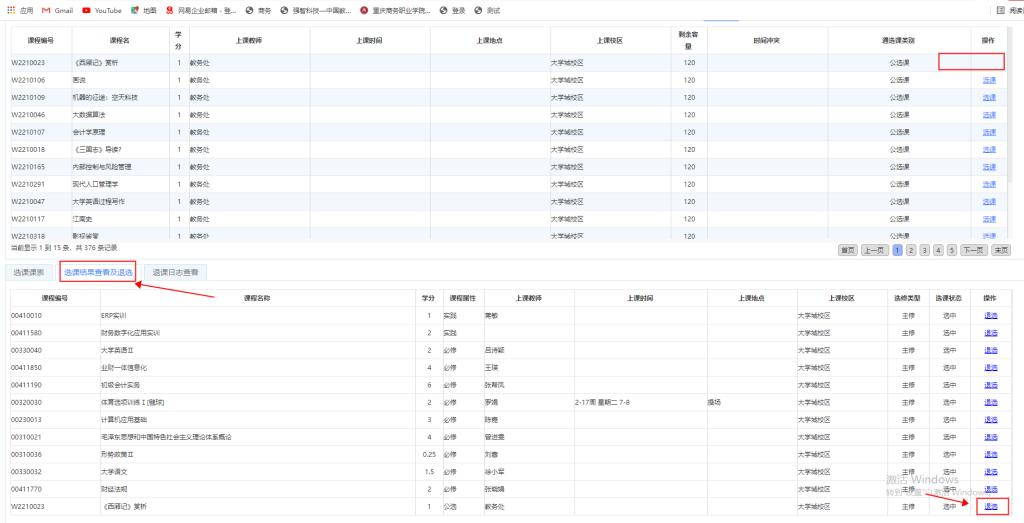The height and width of the screenshot is (523, 1024).
Task: Jump to the 末页 last page
Action: click(x=1000, y=250)
